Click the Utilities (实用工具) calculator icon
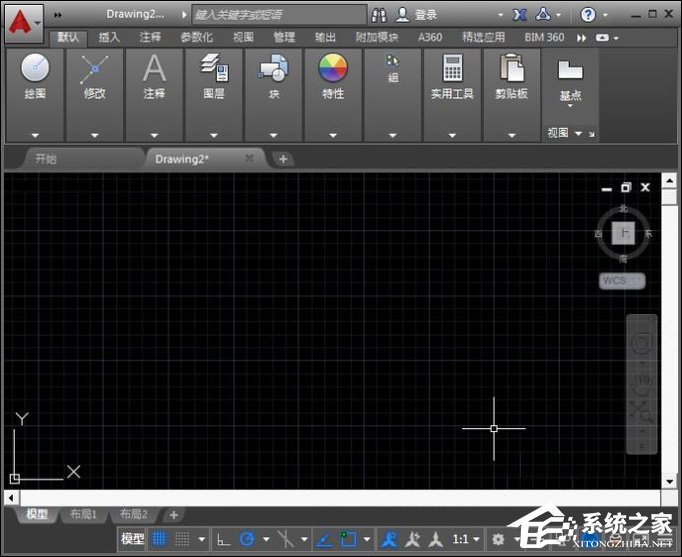 tap(452, 68)
